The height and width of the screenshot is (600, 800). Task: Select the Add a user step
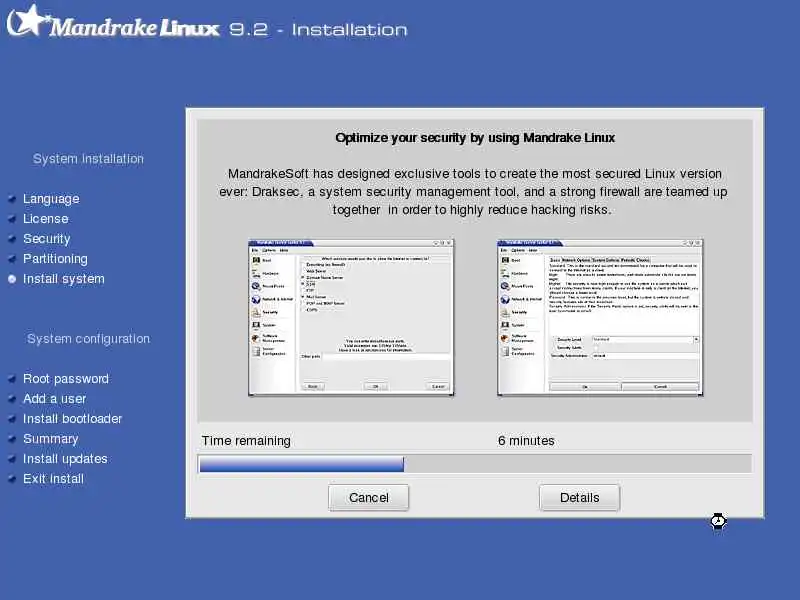coord(55,398)
